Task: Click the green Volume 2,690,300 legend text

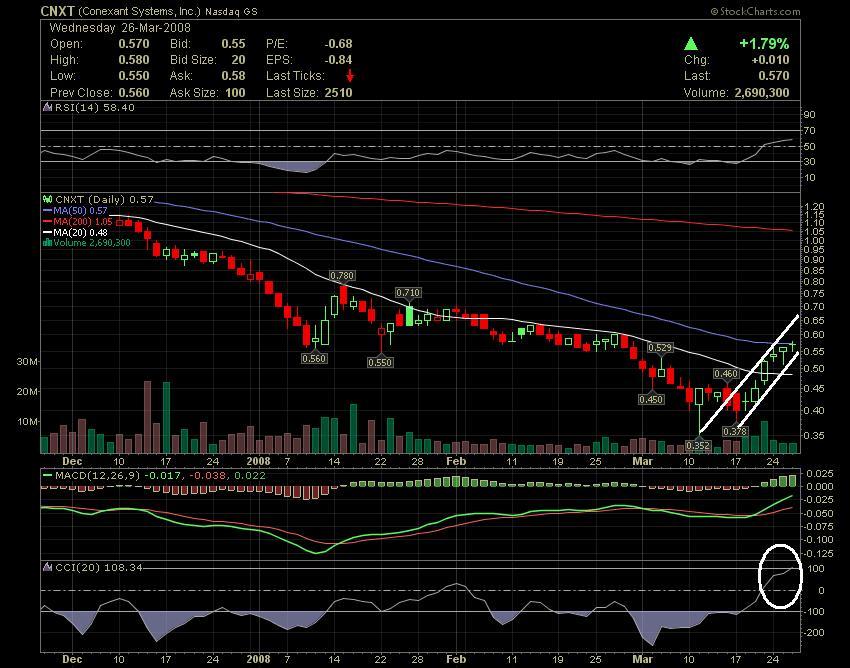Action: [92, 242]
